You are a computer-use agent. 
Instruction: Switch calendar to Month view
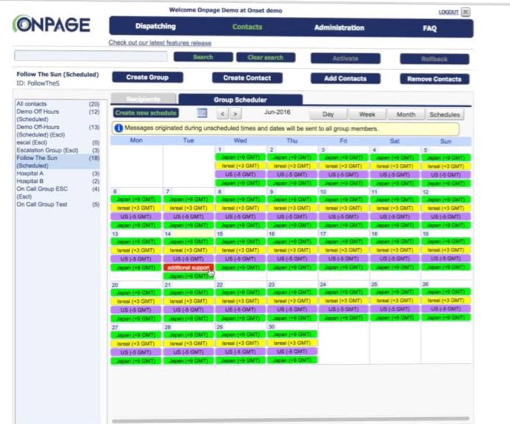[x=406, y=114]
